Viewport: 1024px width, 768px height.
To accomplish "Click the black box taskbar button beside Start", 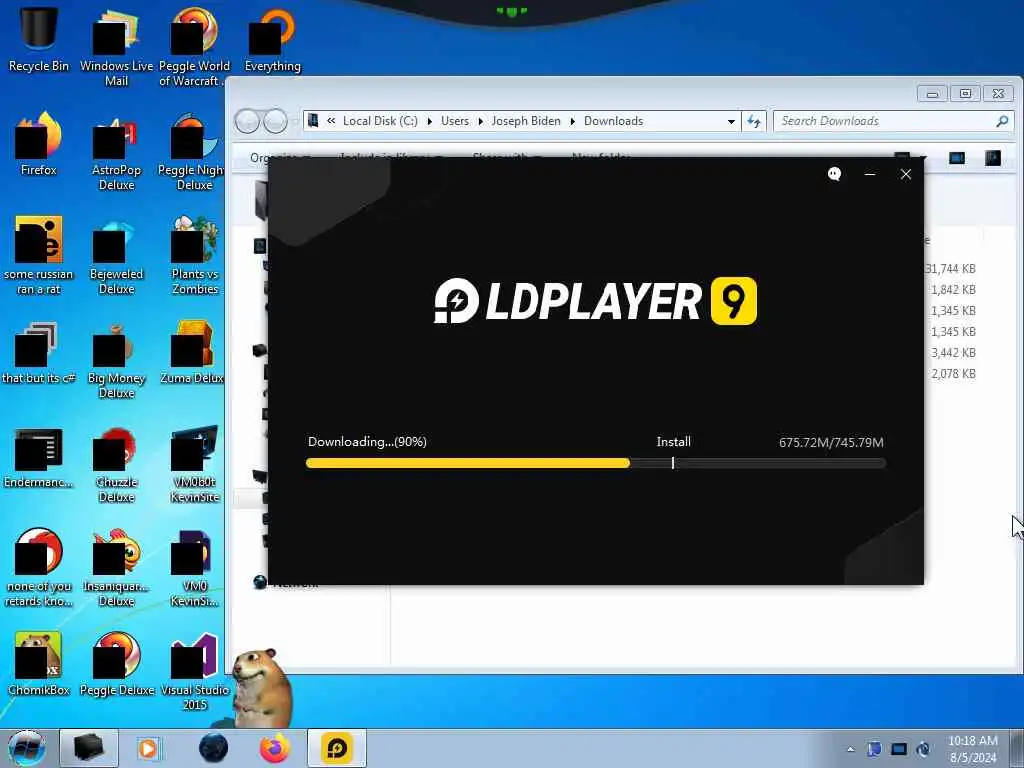I will tap(89, 748).
